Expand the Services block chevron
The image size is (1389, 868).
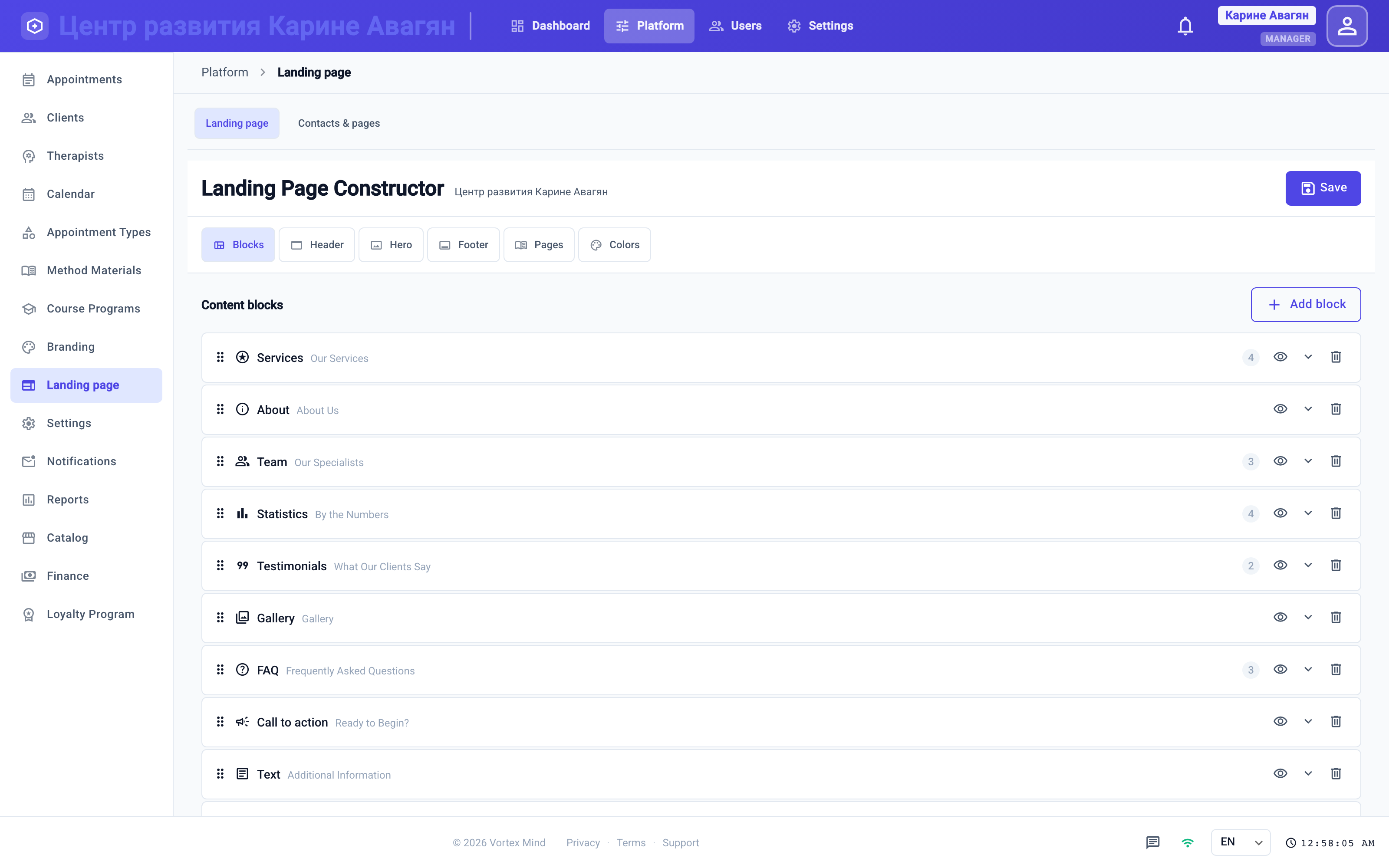point(1308,357)
